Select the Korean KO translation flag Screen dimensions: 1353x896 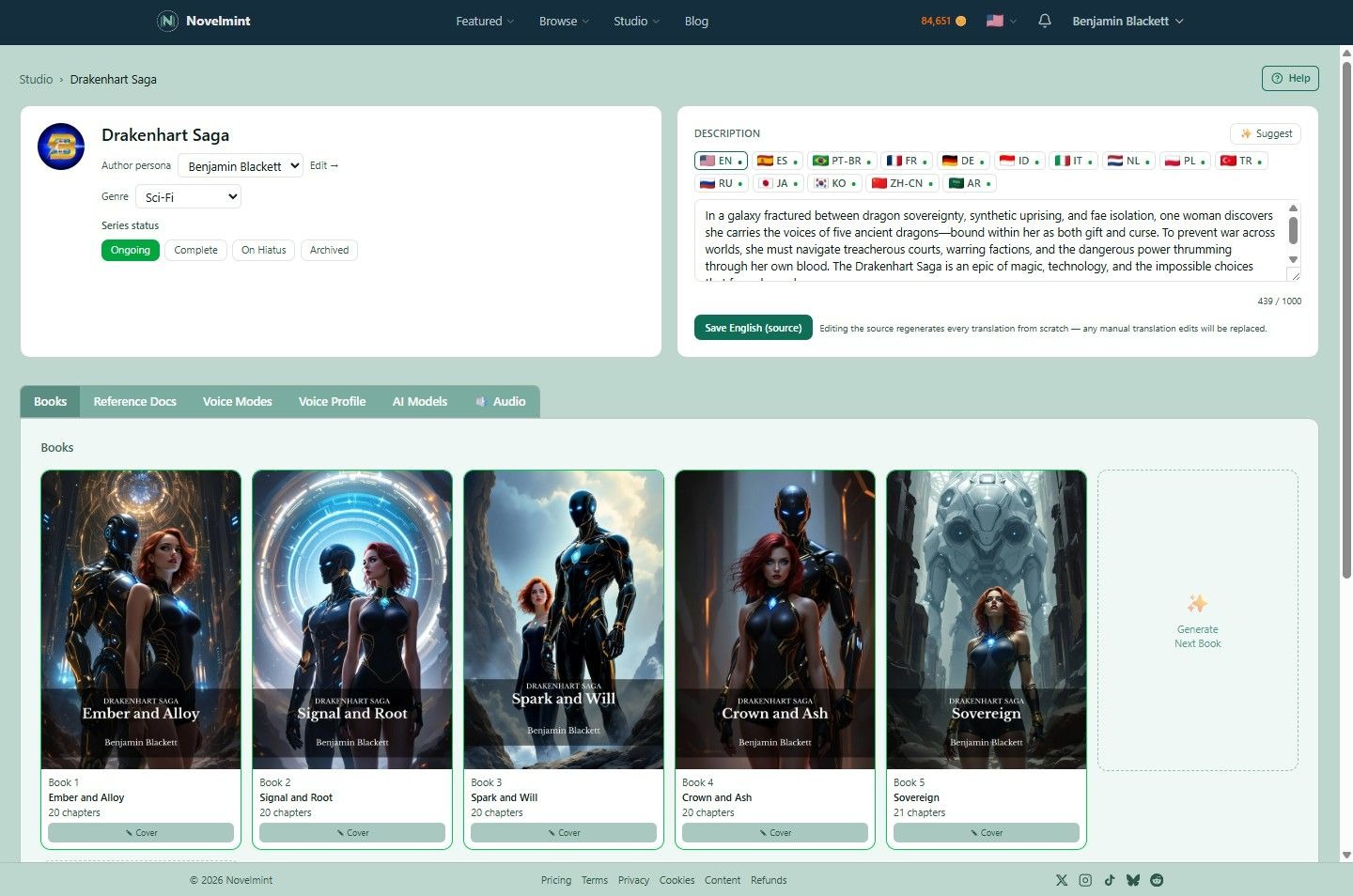pyautogui.click(x=834, y=183)
